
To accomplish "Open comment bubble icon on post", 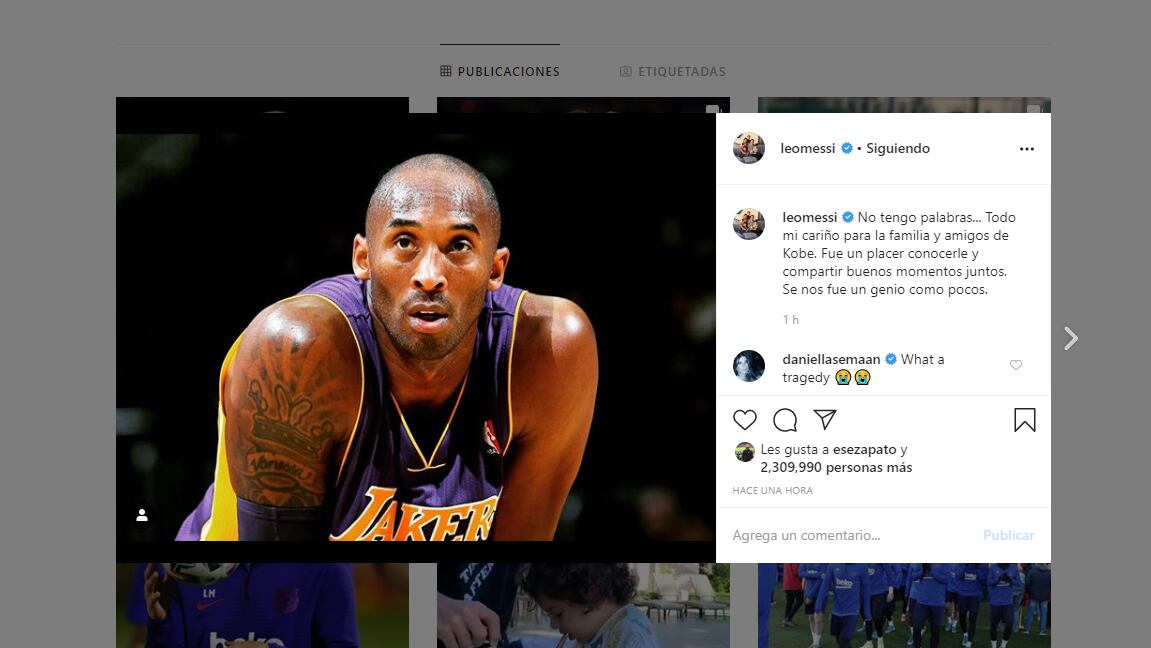I will pos(785,420).
